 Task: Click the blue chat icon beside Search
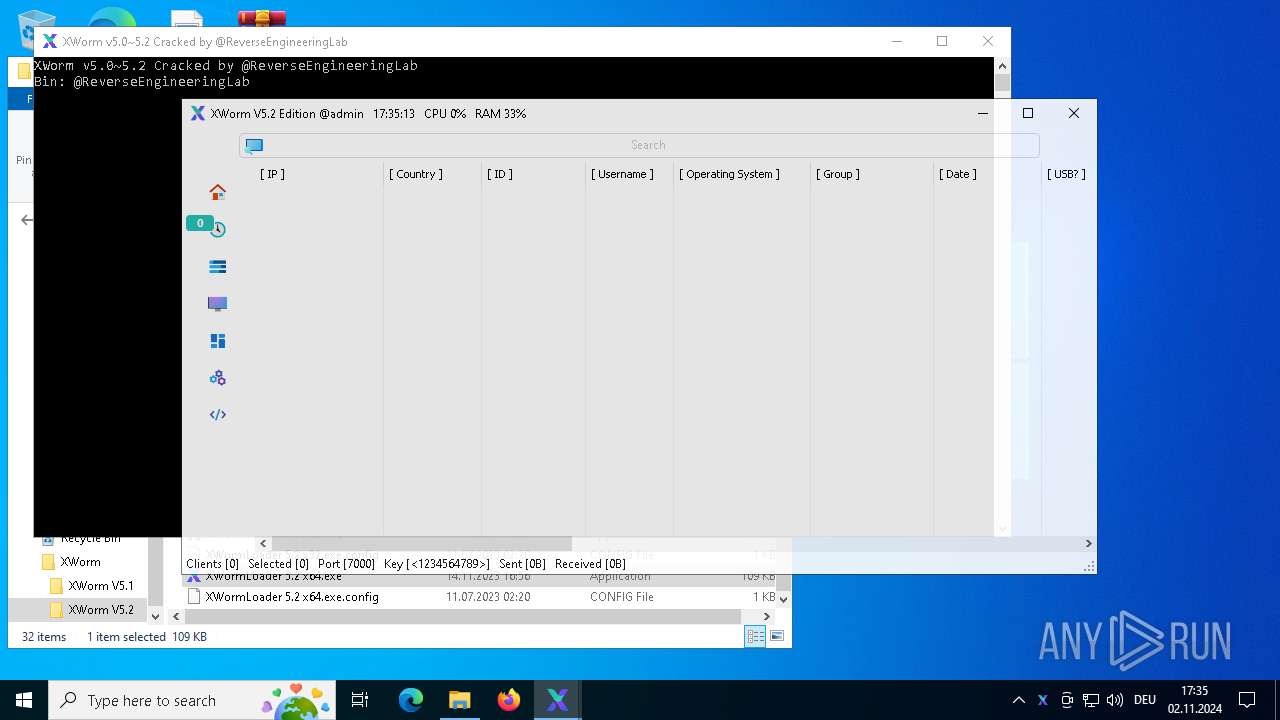pos(254,145)
